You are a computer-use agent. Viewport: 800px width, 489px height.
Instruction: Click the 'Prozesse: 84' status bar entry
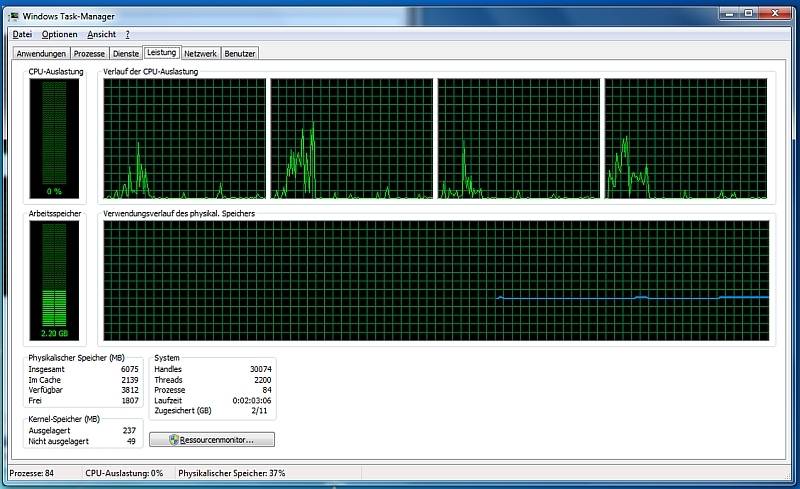click(32, 473)
